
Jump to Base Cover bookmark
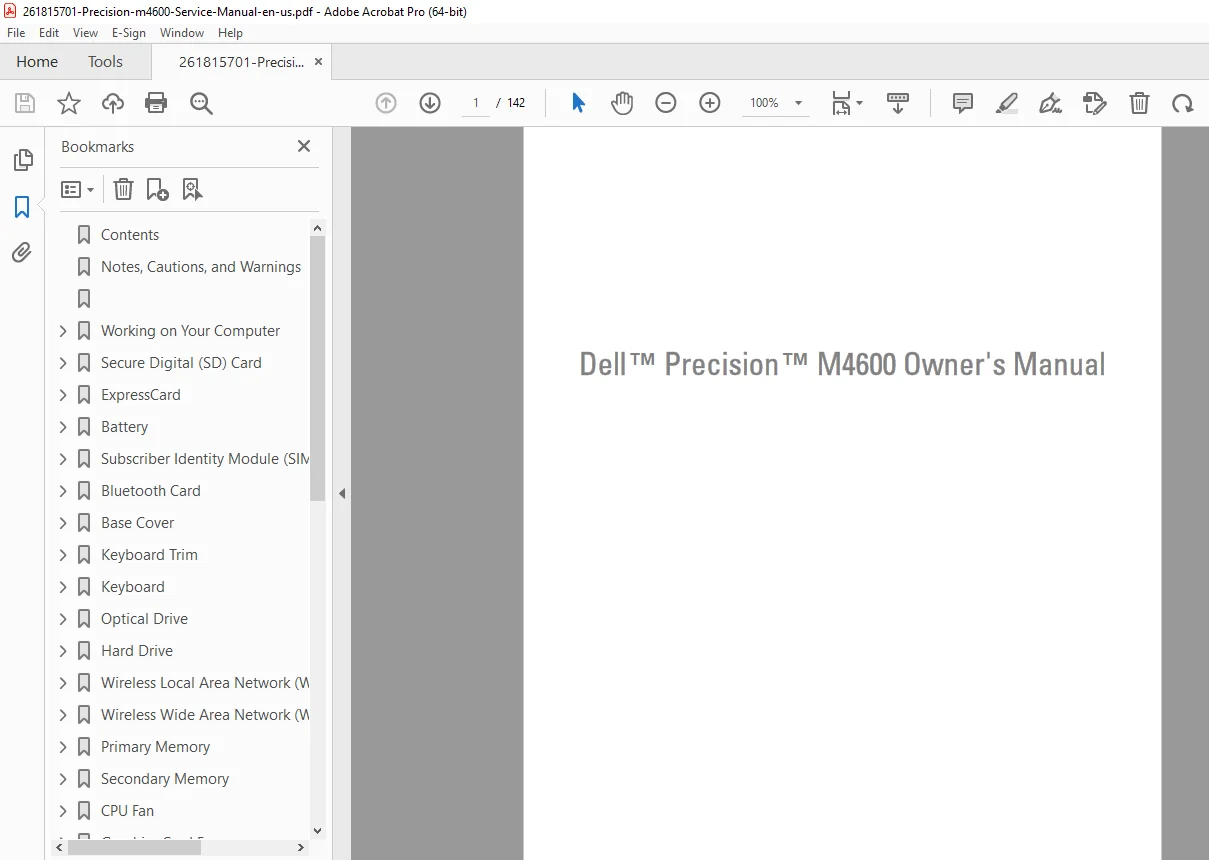(x=137, y=523)
